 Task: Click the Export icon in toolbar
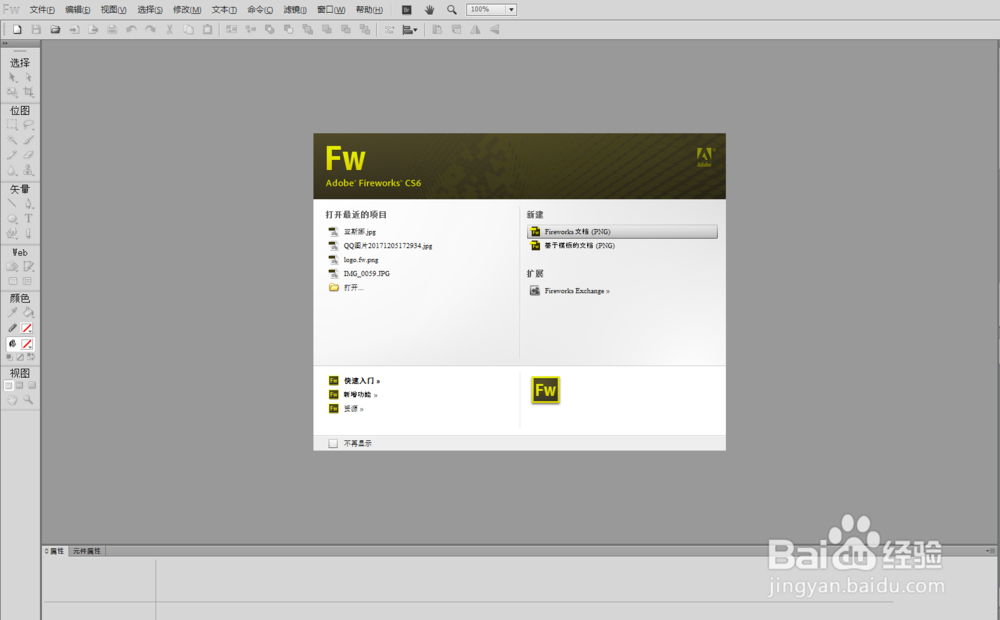tap(93, 29)
